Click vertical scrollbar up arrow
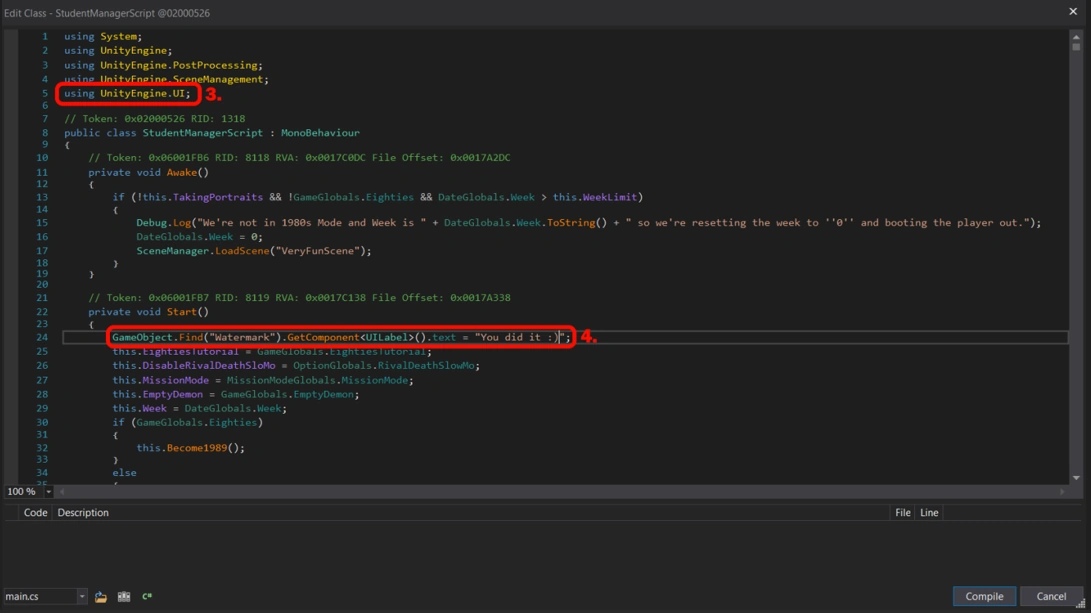 coord(1076,36)
